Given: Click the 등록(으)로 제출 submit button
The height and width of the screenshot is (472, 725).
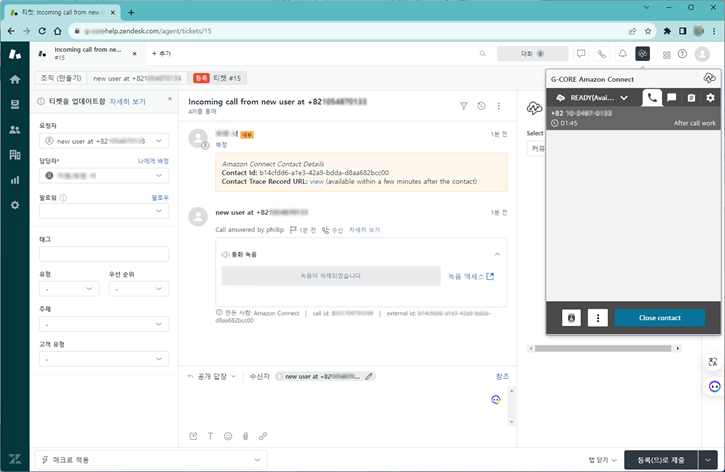Looking at the screenshot, I should [x=661, y=460].
